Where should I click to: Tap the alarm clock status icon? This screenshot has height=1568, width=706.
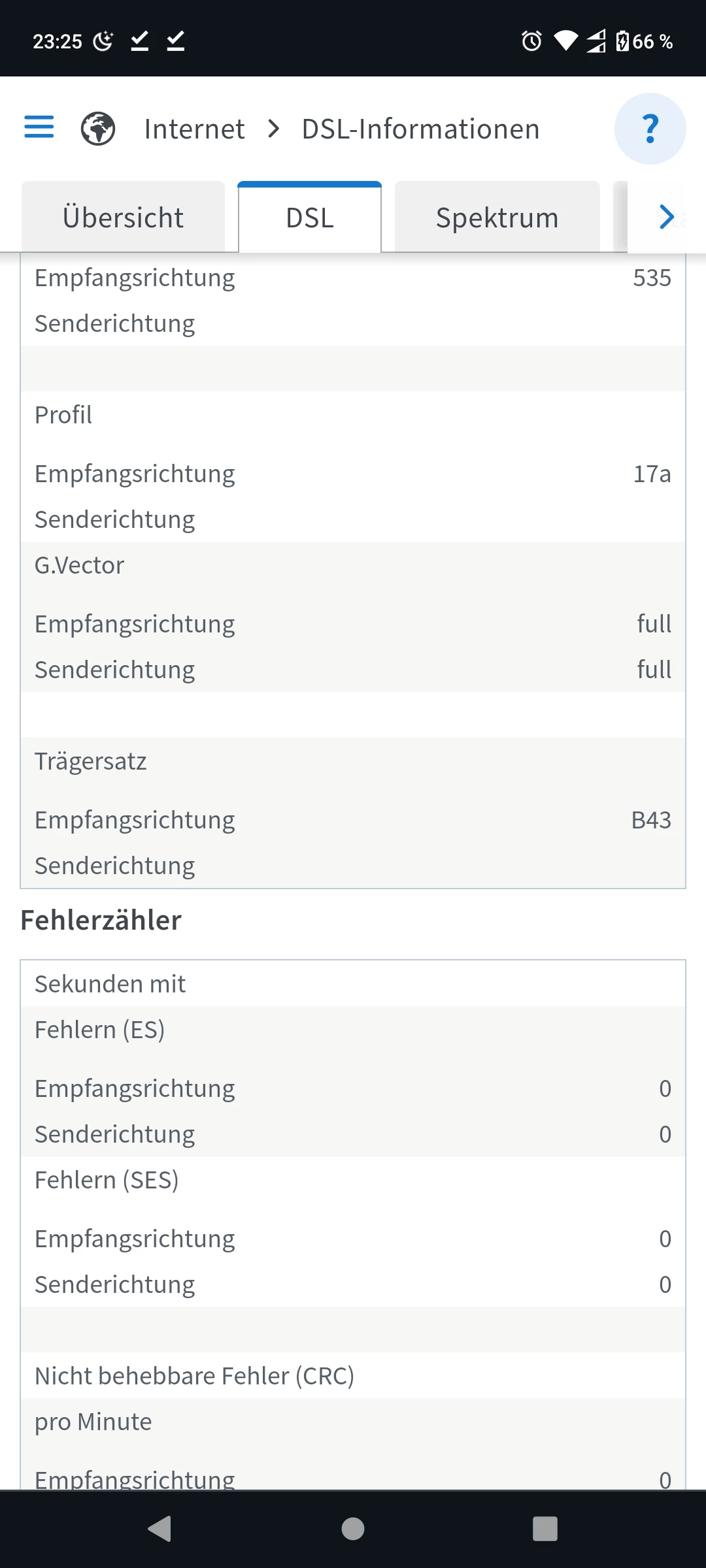531,41
